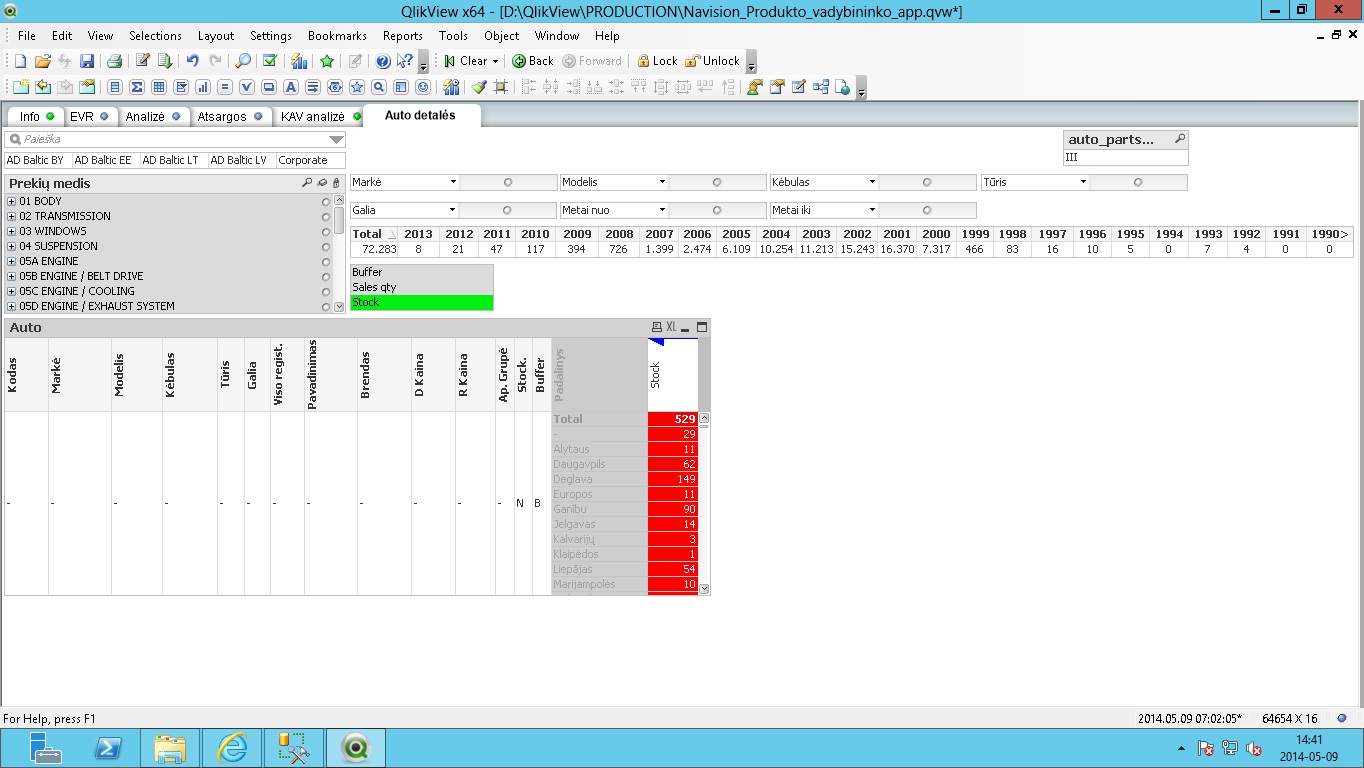
Task: Send Auto table to Excel (XL)
Action: (672, 327)
